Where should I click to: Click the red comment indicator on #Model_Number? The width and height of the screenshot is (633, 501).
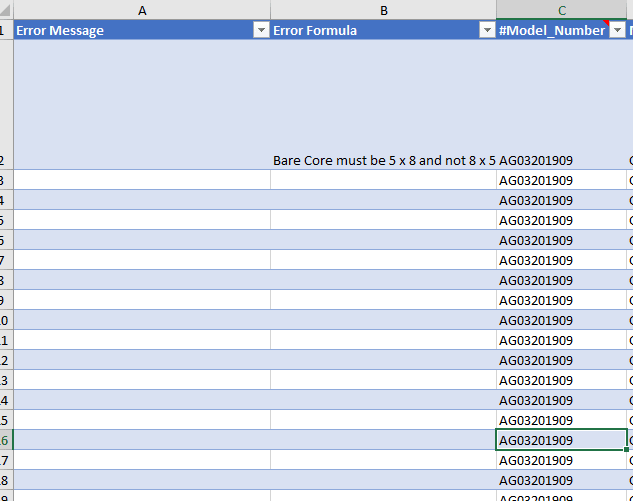click(x=606, y=23)
